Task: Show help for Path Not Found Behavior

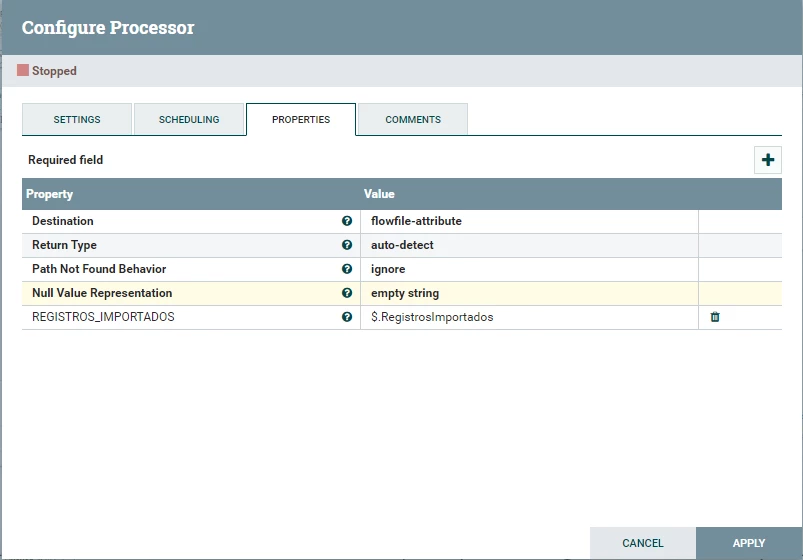Action: (347, 269)
